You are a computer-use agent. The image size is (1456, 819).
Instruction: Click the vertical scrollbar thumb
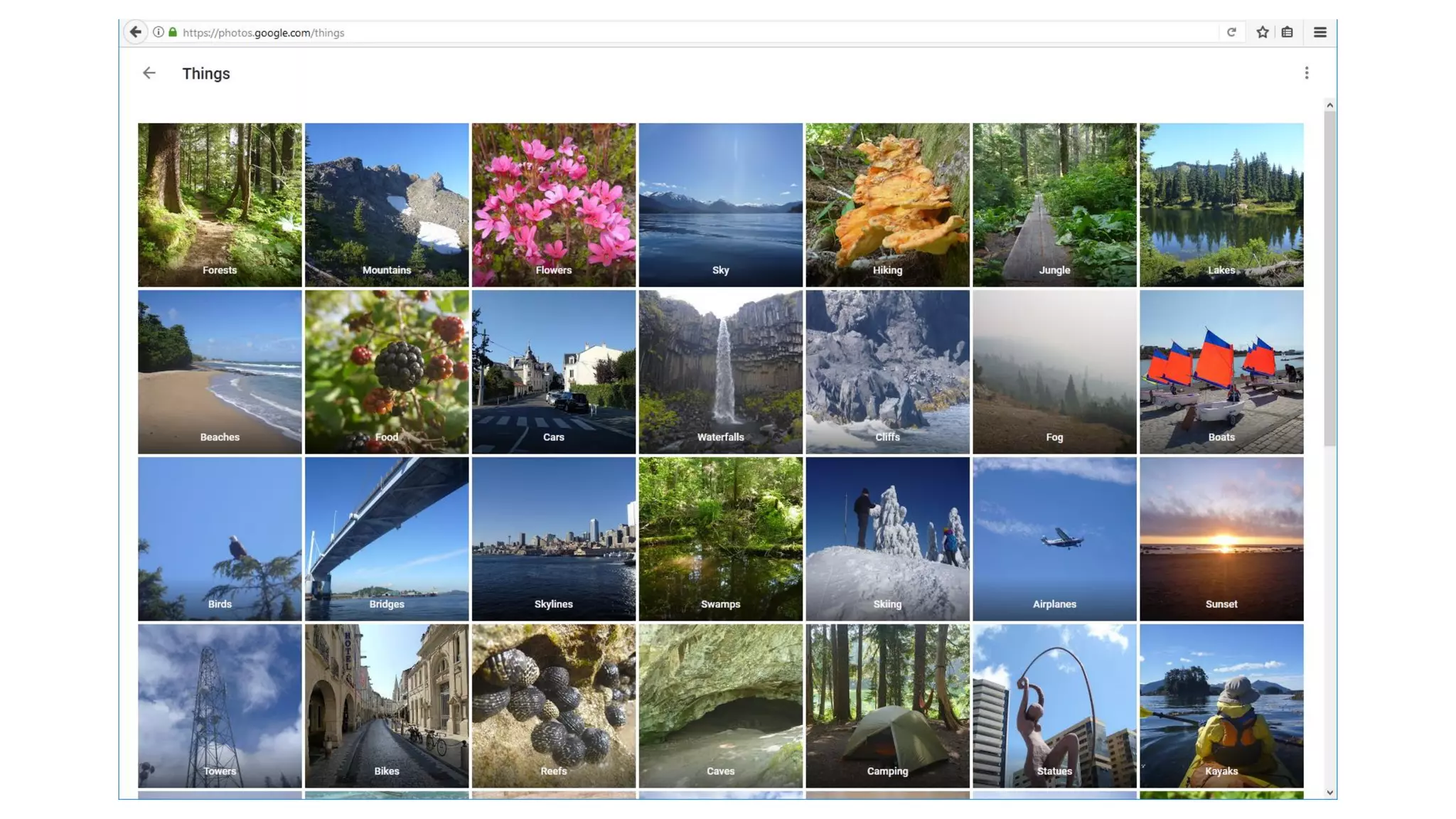click(1329, 277)
